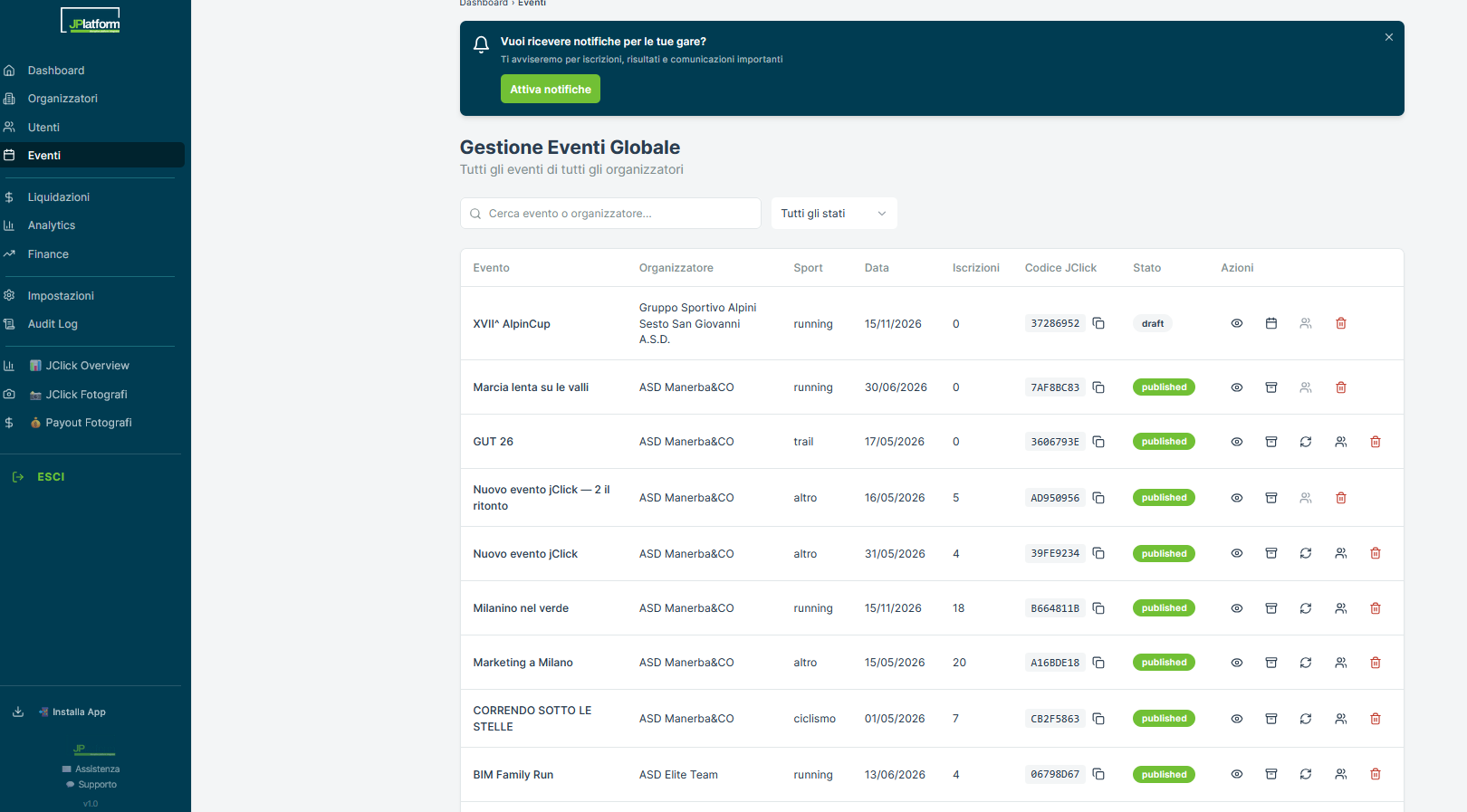The height and width of the screenshot is (812, 1467).
Task: Open participants for GUT 26
Action: pos(1341,442)
